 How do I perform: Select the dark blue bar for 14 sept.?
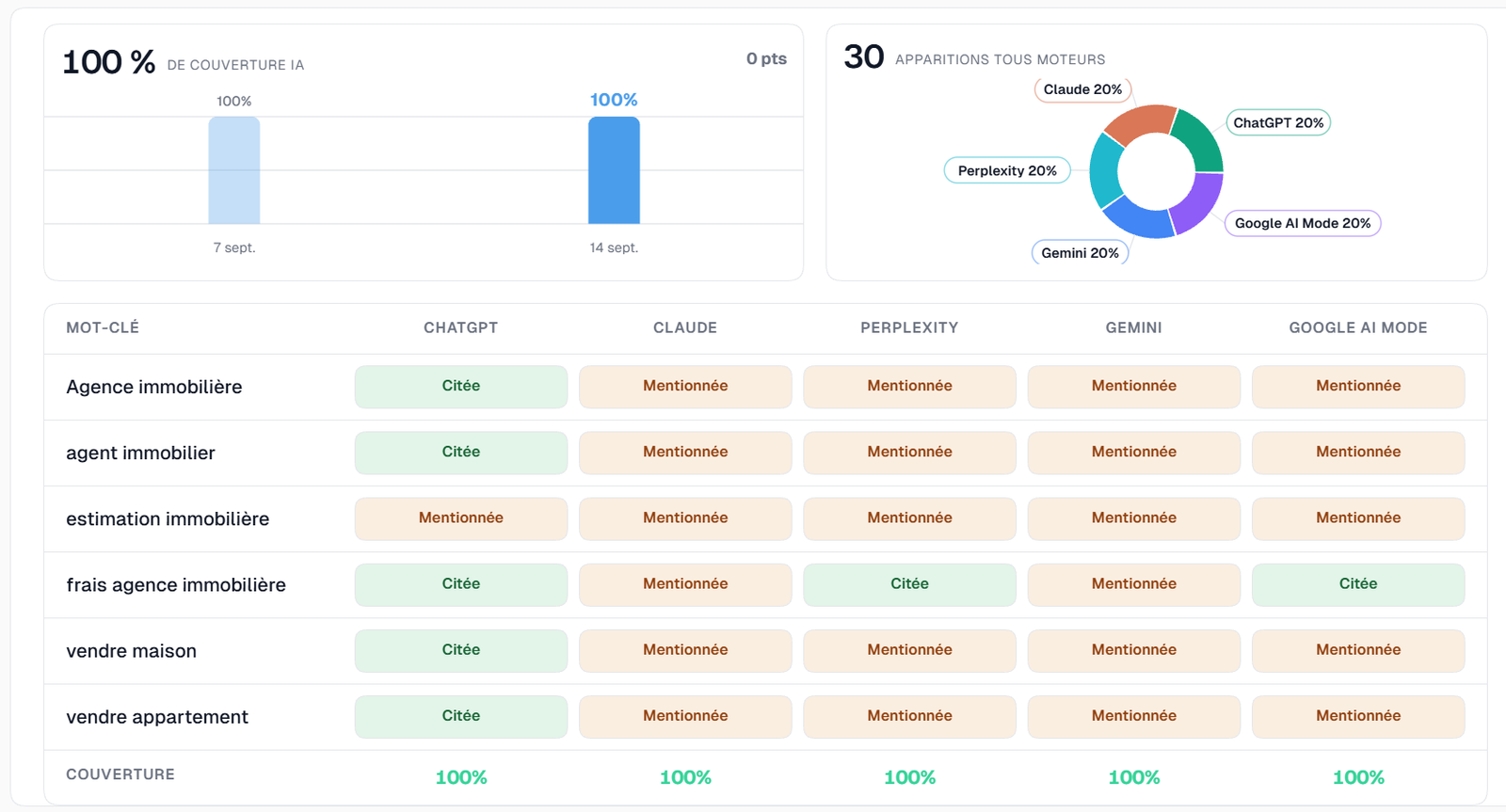614,170
